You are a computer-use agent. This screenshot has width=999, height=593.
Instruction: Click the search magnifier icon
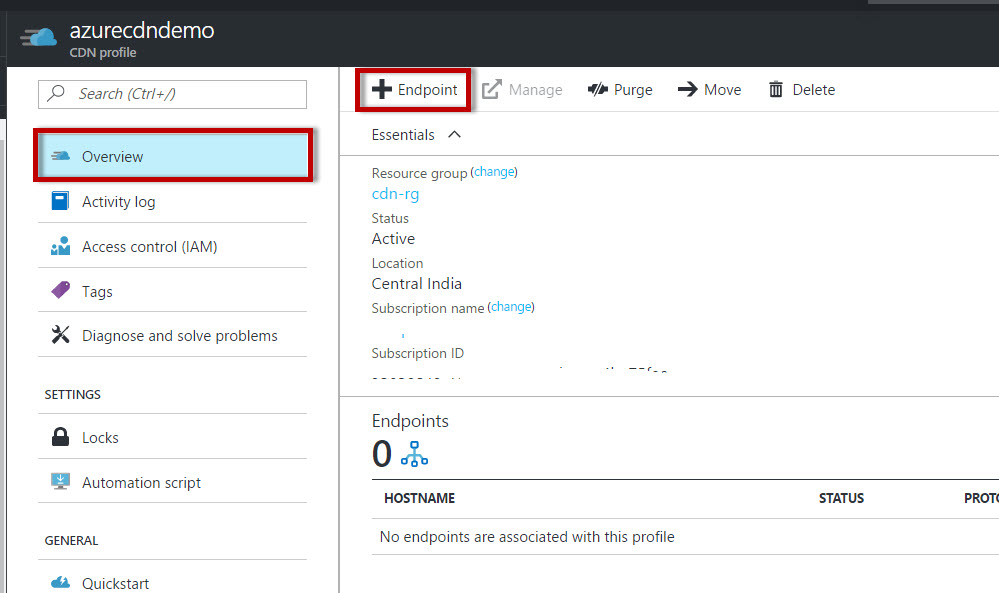[x=57, y=93]
